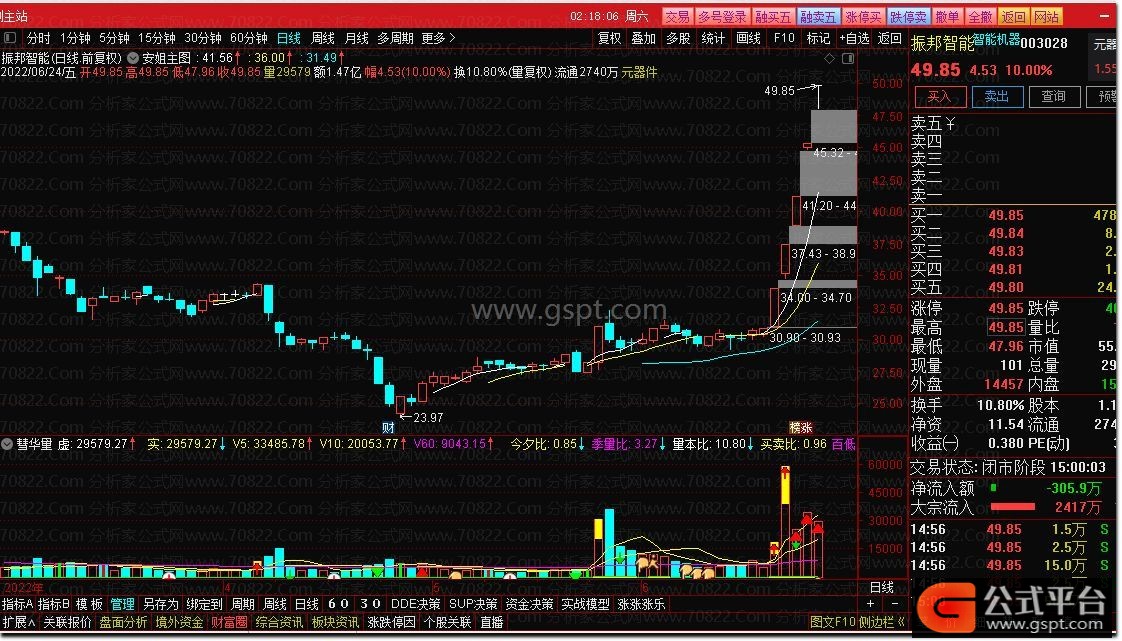Click the 叠加 overlay button
Image resolution: width=1122 pixels, height=641 pixels.
click(x=644, y=38)
